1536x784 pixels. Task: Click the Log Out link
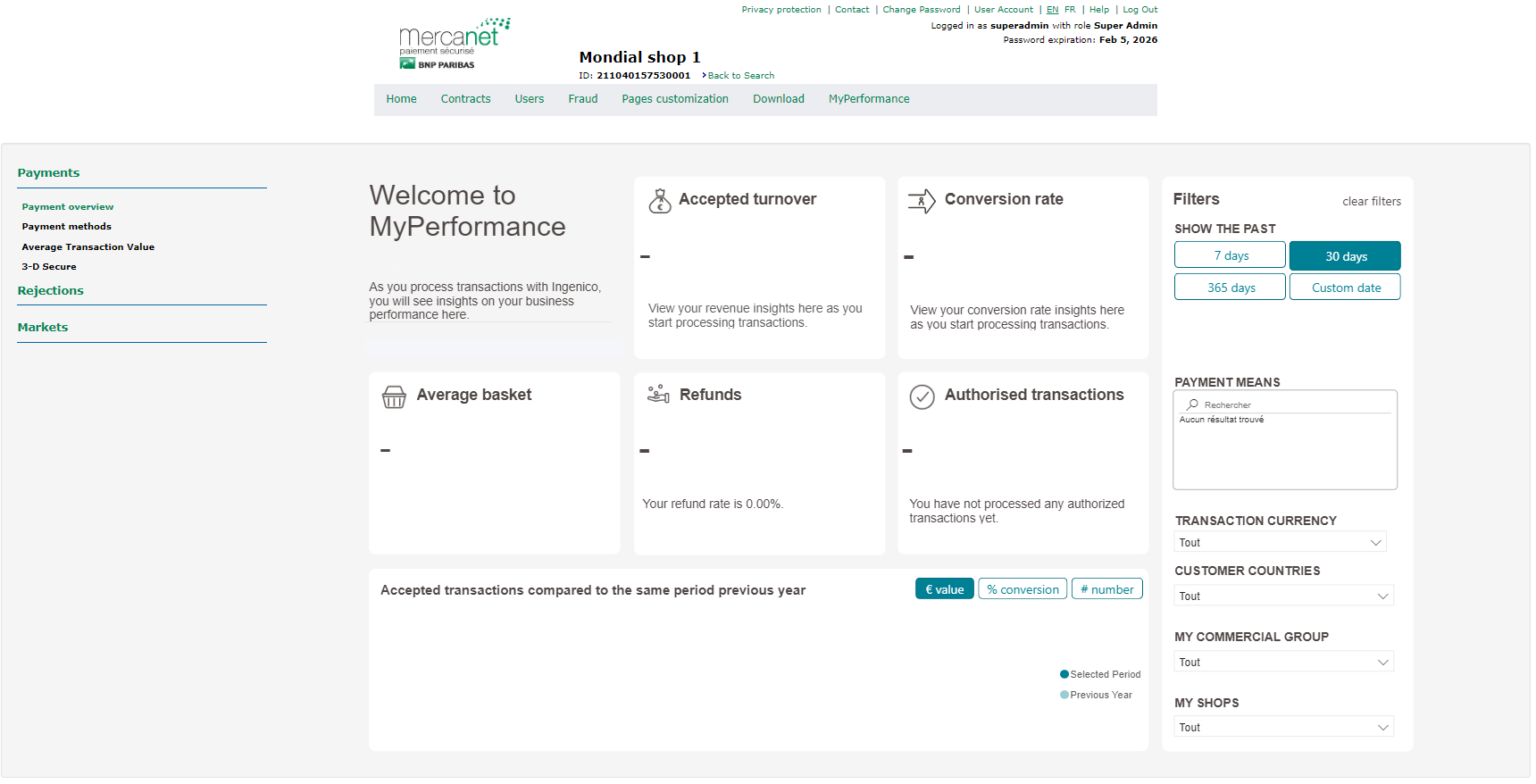point(1139,10)
